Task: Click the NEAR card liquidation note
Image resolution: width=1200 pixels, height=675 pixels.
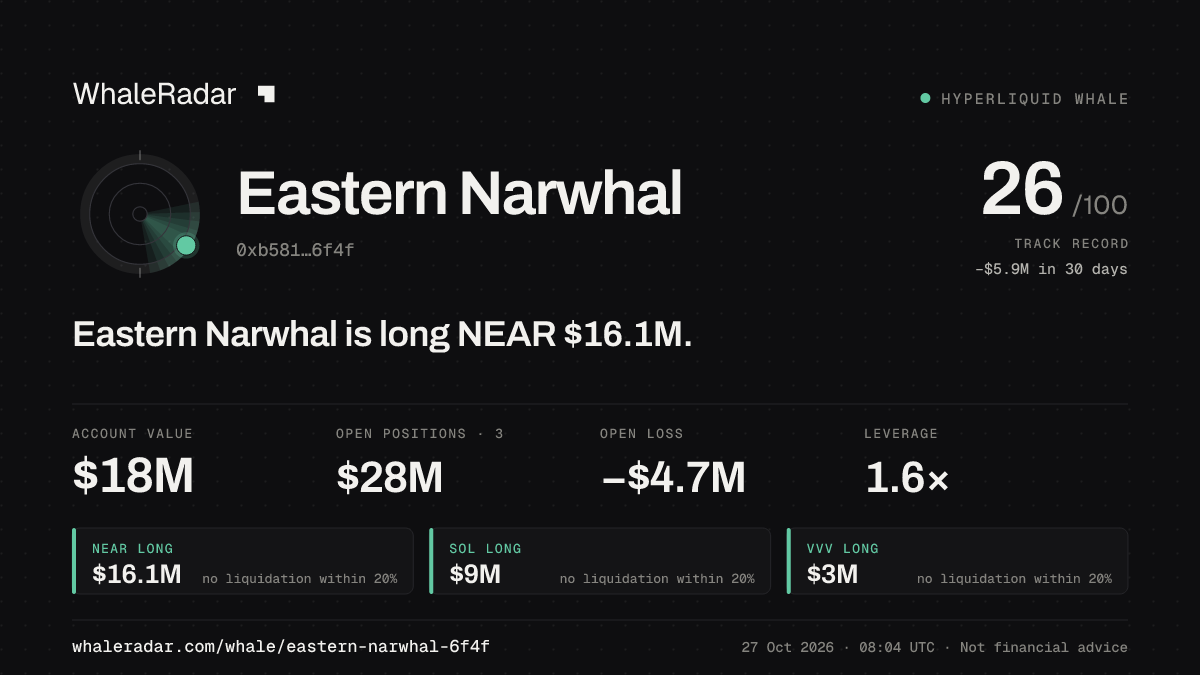Action: pyautogui.click(x=299, y=579)
